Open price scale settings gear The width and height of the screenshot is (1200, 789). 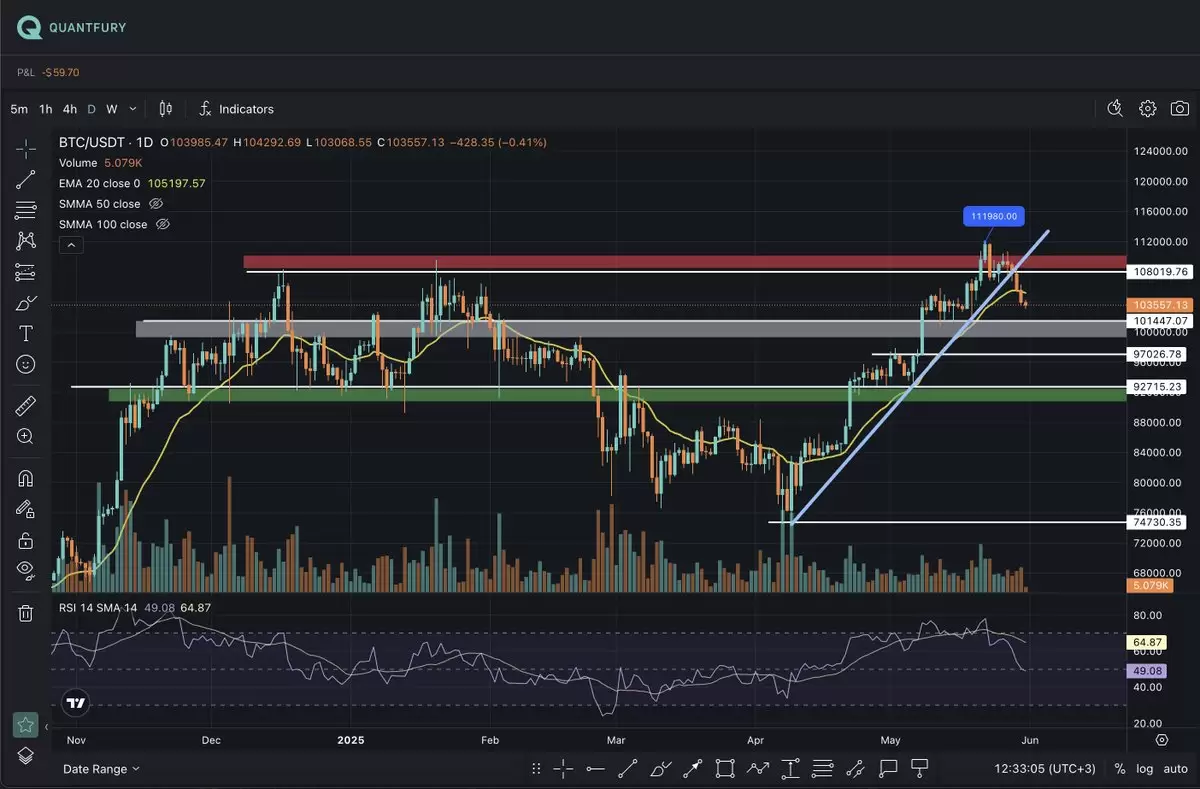[x=1162, y=740]
